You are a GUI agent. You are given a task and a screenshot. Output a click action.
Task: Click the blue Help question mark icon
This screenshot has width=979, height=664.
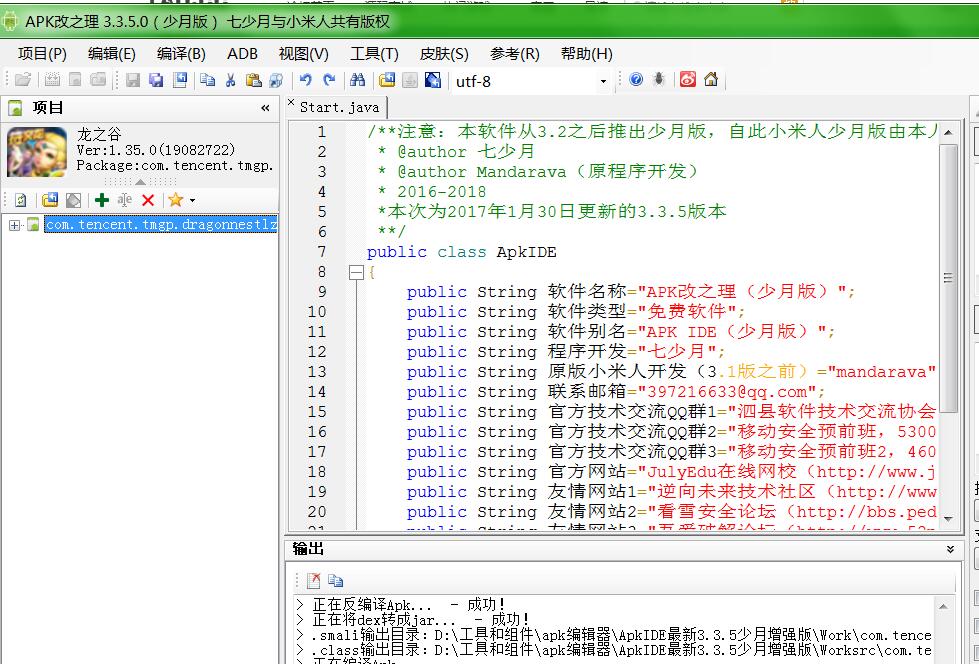pyautogui.click(x=636, y=80)
